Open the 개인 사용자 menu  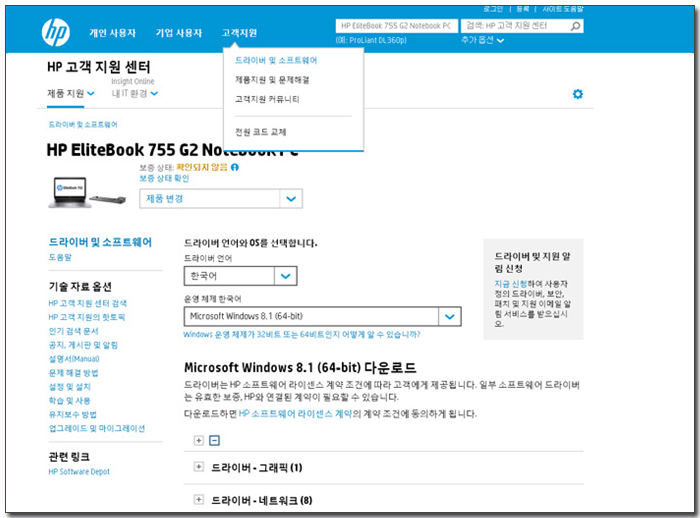pyautogui.click(x=112, y=33)
